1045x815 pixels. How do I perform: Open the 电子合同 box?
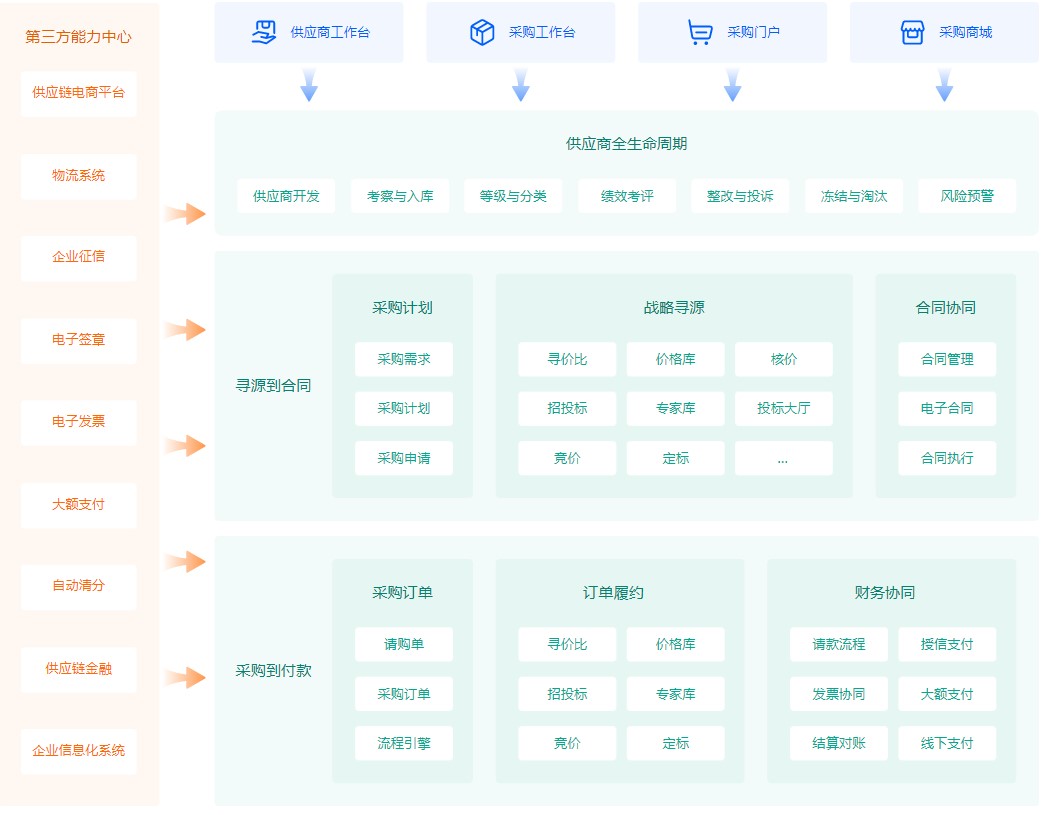pos(947,408)
